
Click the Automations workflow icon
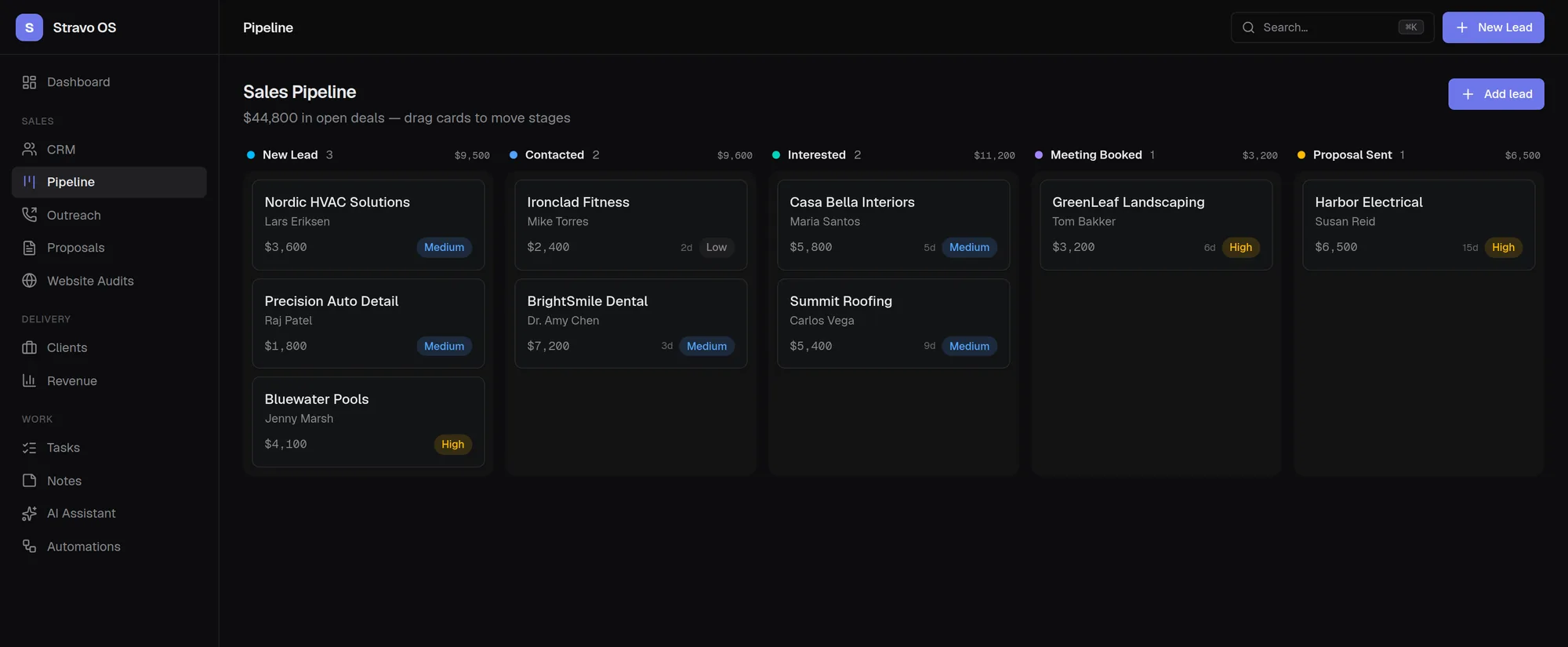[29, 547]
